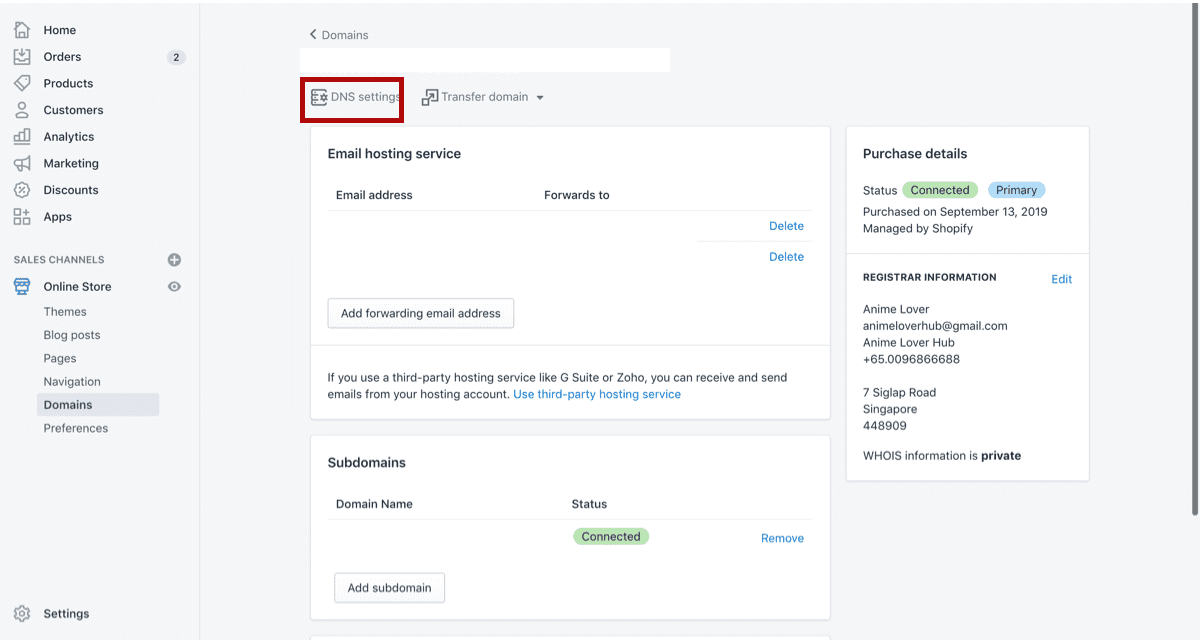Add sales channel with plus icon
Screen dimensions: 1200x640
pyautogui.click(x=174, y=260)
